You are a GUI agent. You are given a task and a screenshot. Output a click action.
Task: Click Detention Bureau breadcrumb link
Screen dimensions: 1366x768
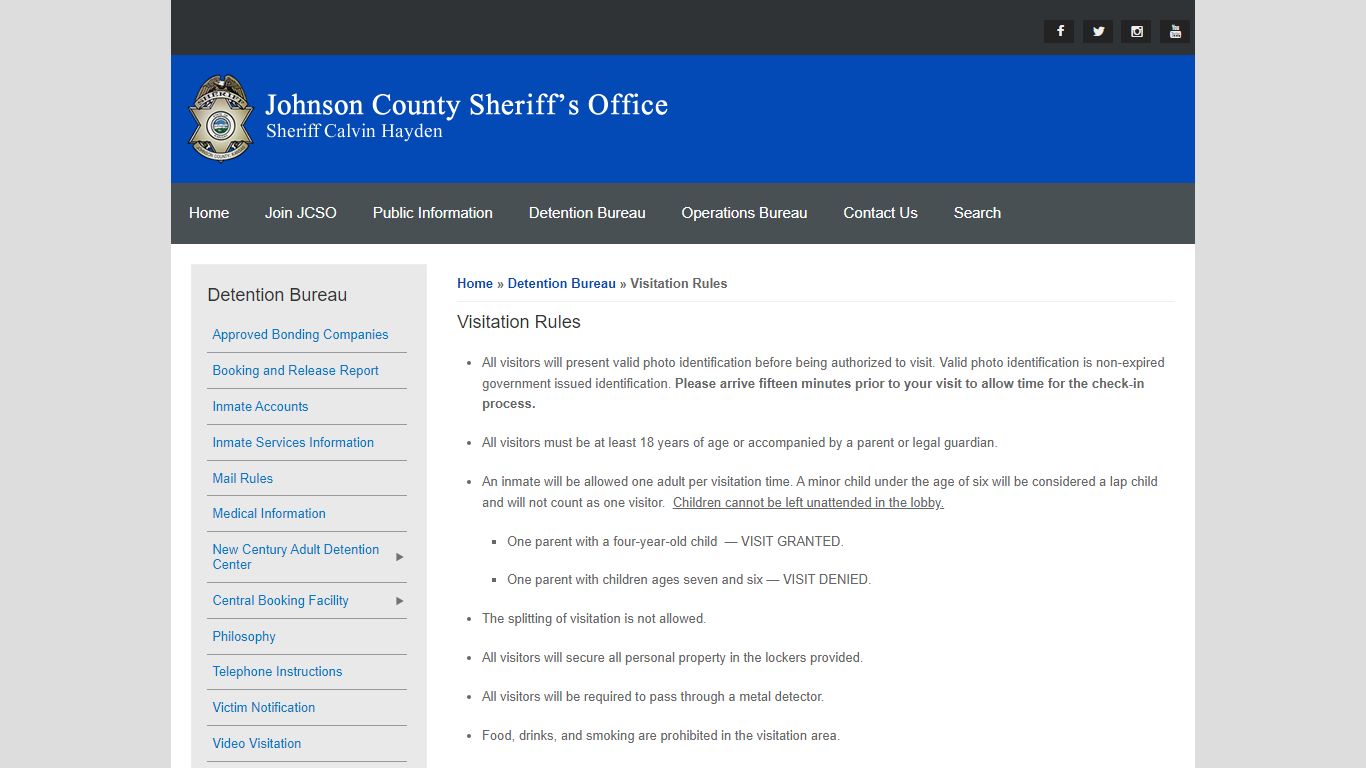[x=561, y=283]
